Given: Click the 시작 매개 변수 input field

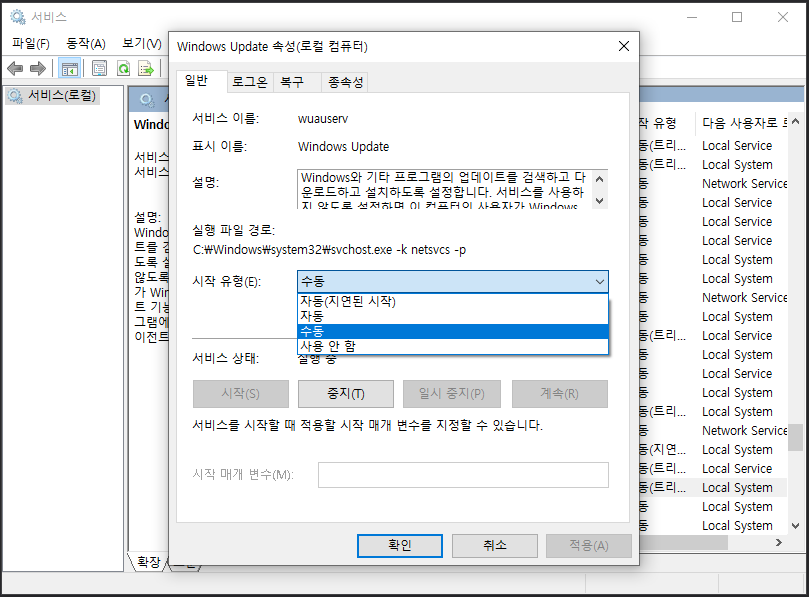Looking at the screenshot, I should pyautogui.click(x=463, y=475).
